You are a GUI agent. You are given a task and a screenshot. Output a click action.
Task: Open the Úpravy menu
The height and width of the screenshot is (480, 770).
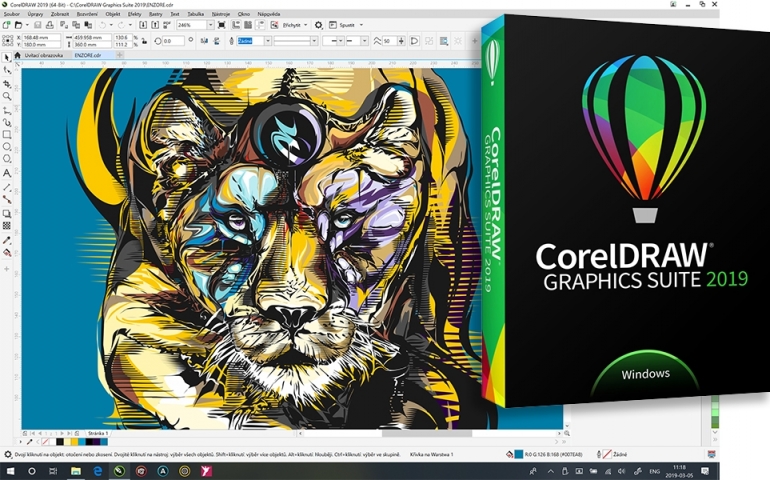35,14
